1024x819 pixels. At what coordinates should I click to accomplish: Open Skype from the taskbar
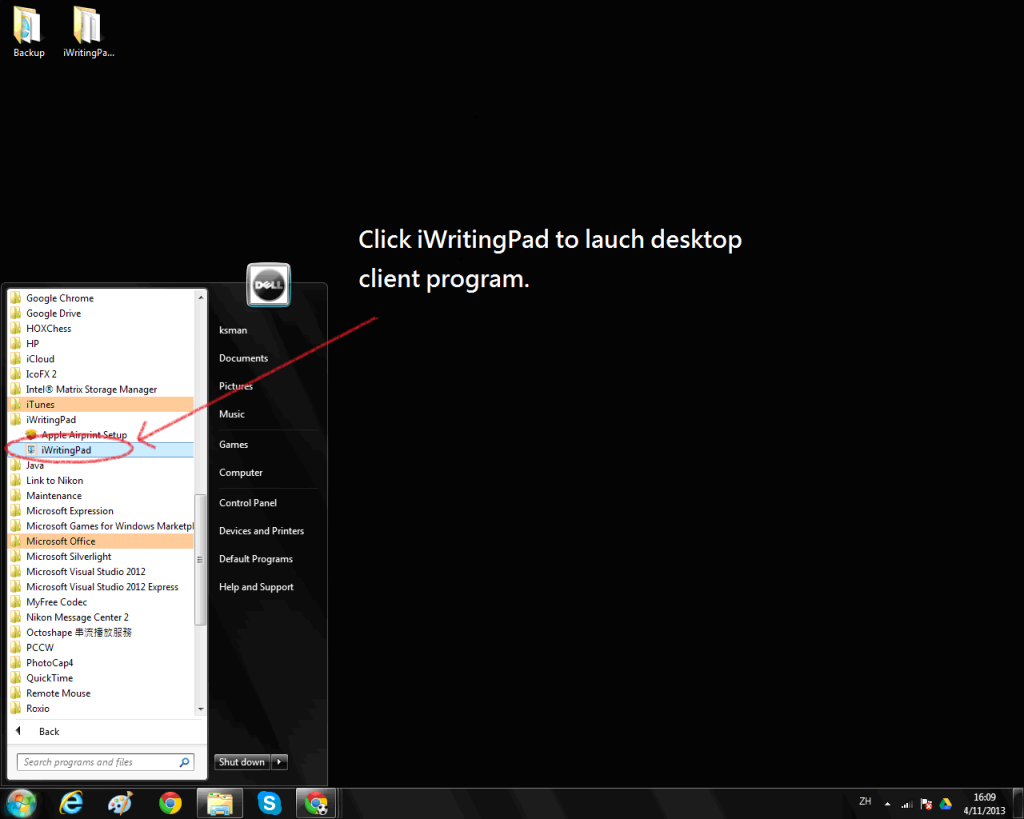point(269,803)
